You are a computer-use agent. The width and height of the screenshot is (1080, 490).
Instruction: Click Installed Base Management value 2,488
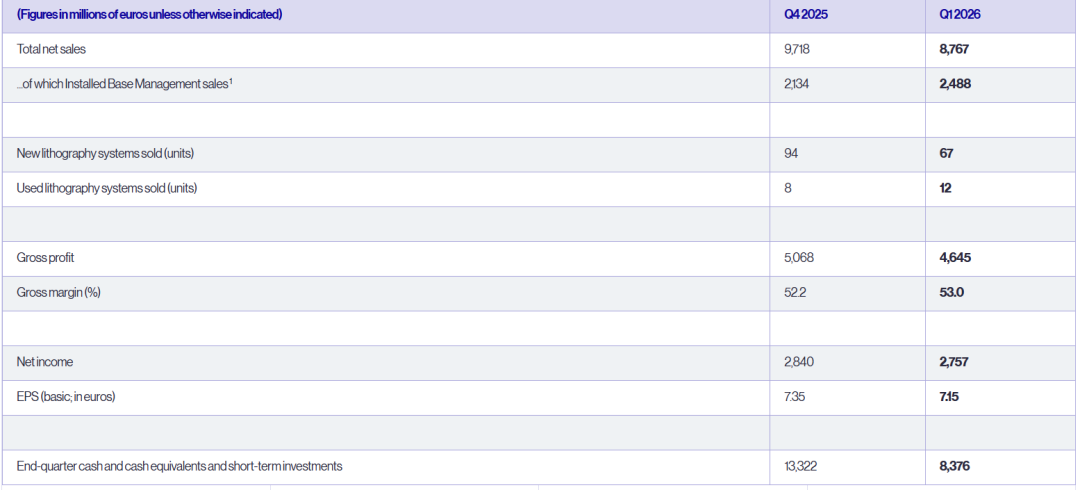click(955, 84)
